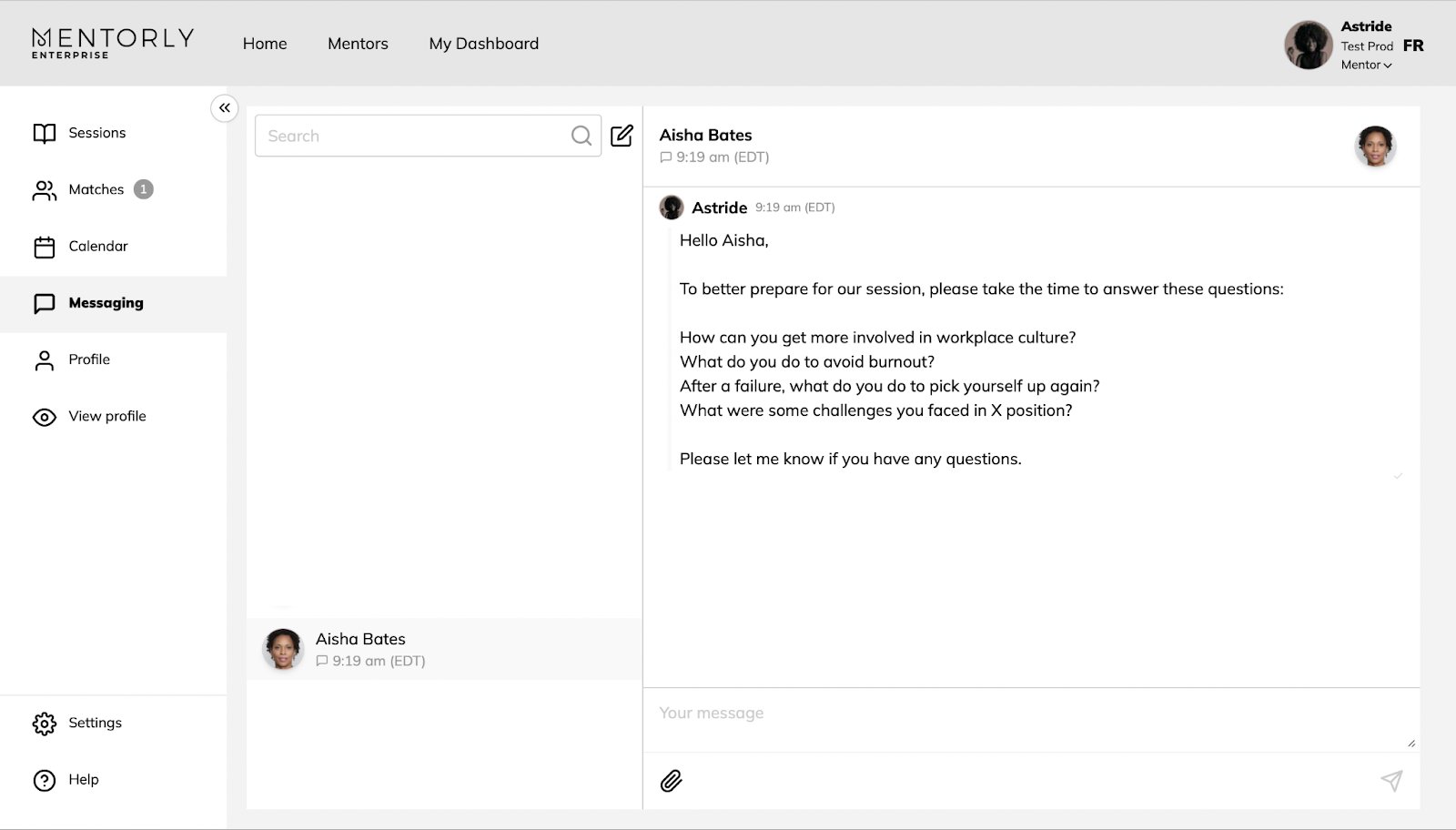Click View profile eye icon
Image resolution: width=1456 pixels, height=830 pixels.
coord(45,417)
